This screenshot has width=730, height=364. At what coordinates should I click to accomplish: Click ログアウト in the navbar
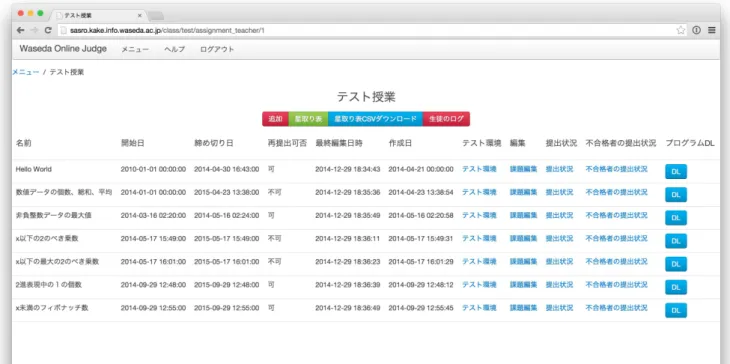(217, 49)
